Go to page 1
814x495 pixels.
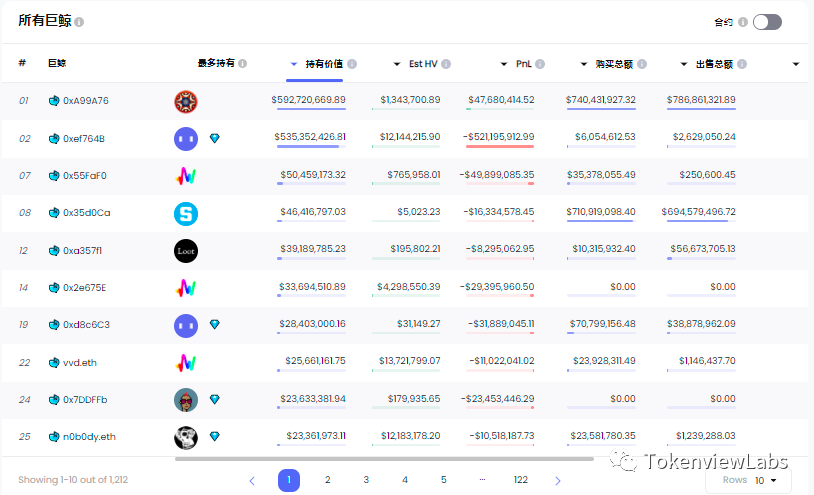click(x=289, y=480)
